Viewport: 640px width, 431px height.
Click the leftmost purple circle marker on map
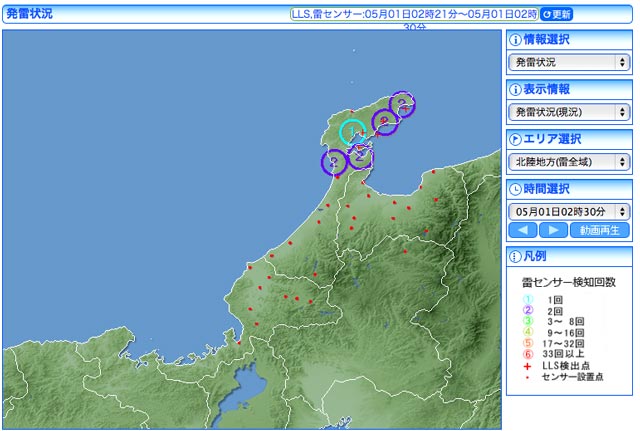pos(334,160)
